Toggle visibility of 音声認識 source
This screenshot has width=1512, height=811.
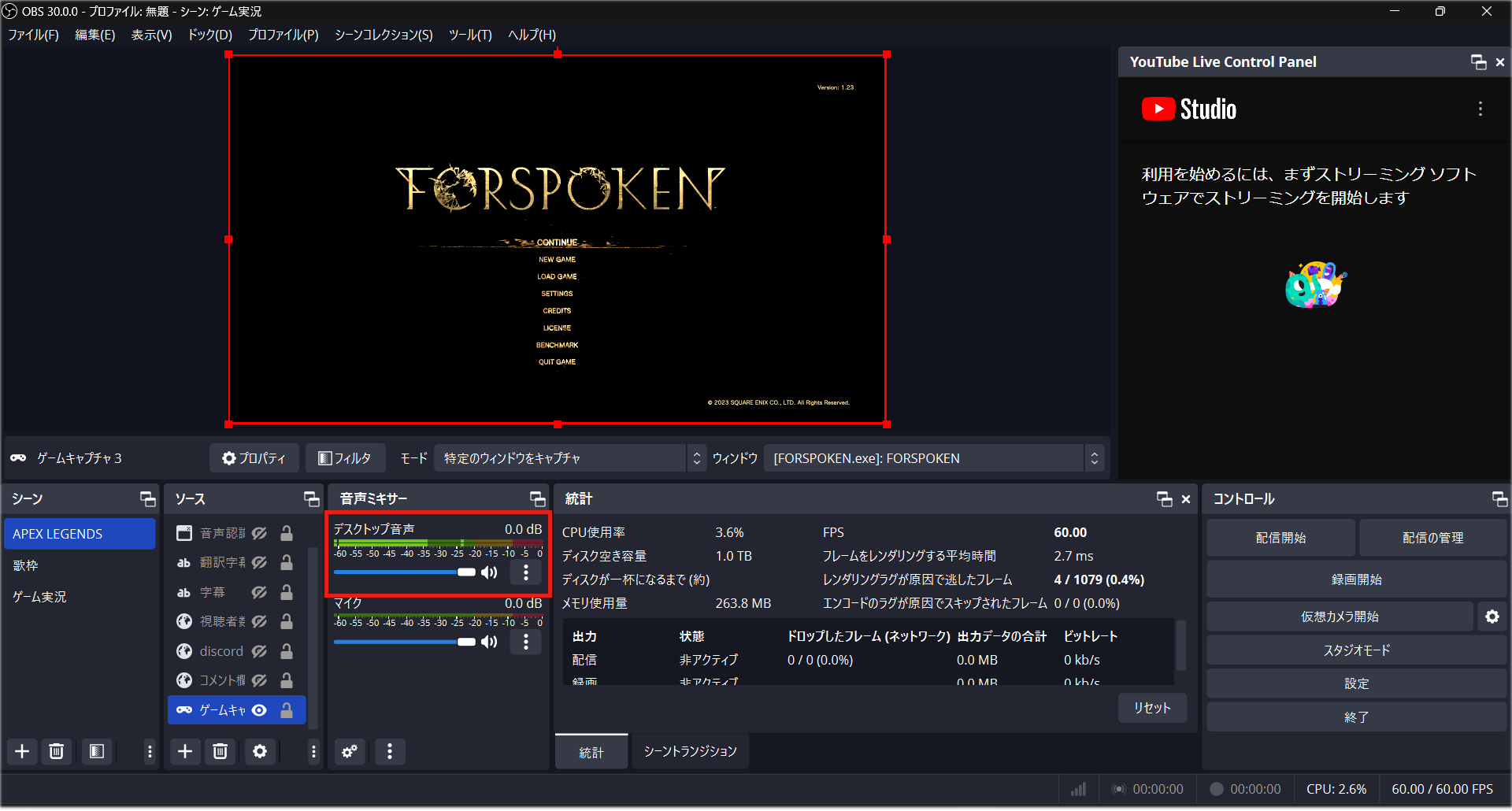tap(259, 534)
